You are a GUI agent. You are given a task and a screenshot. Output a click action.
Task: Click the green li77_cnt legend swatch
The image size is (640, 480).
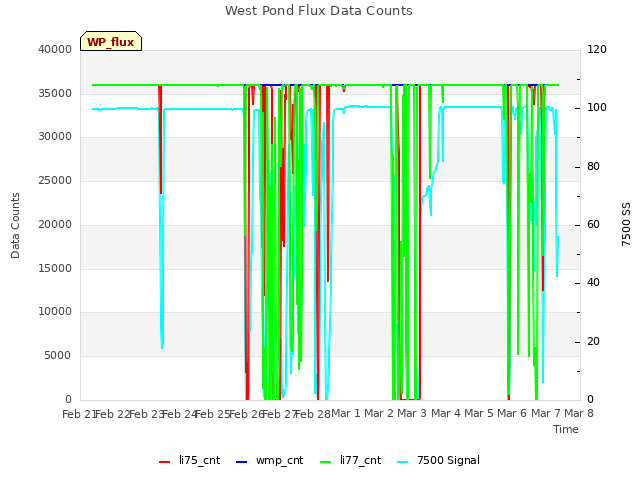coord(326,462)
